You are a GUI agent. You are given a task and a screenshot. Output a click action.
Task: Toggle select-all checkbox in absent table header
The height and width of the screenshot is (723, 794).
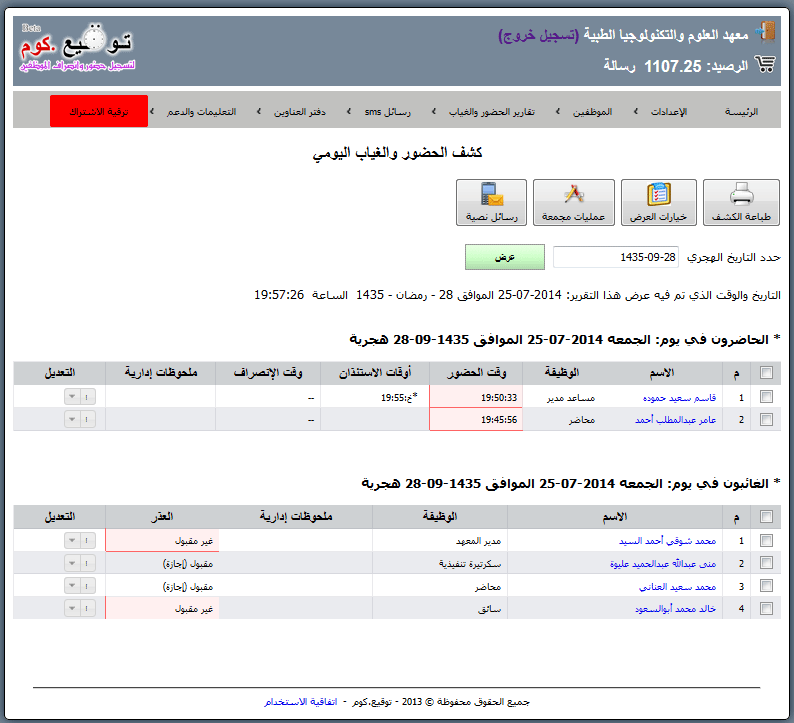coord(766,516)
